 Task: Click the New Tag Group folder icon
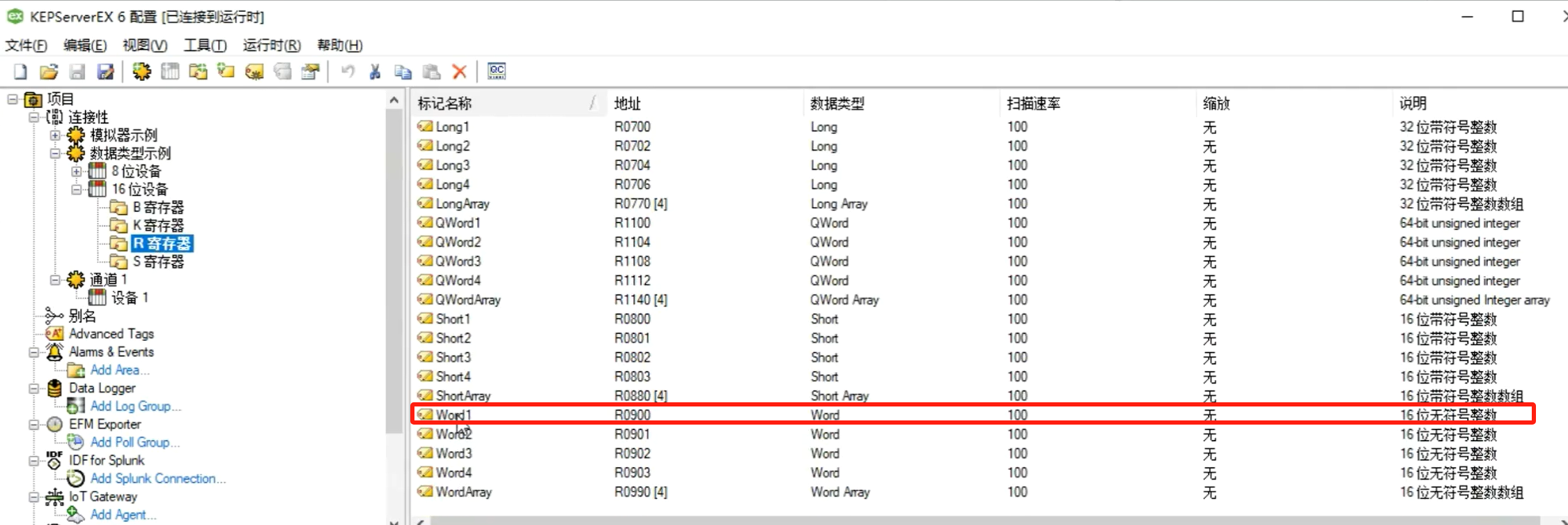pos(226,71)
